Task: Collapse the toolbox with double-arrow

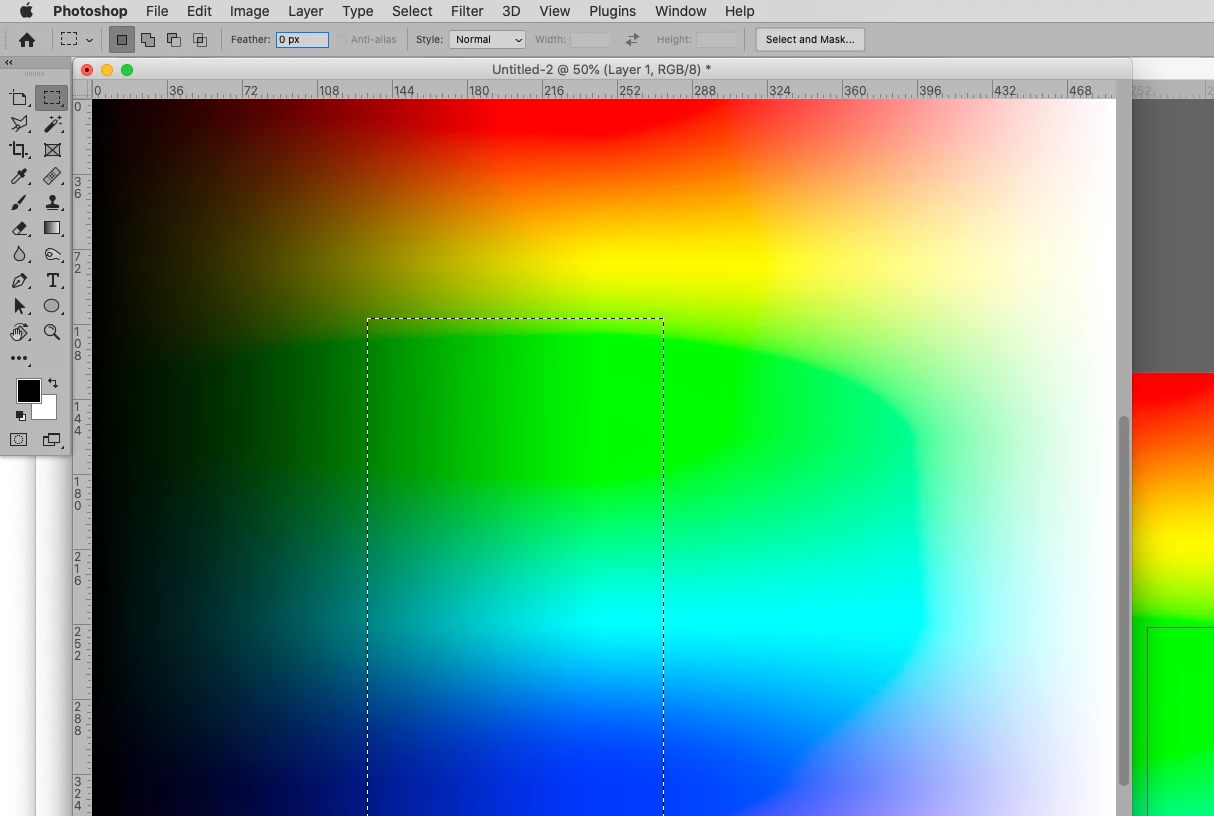Action: point(9,62)
